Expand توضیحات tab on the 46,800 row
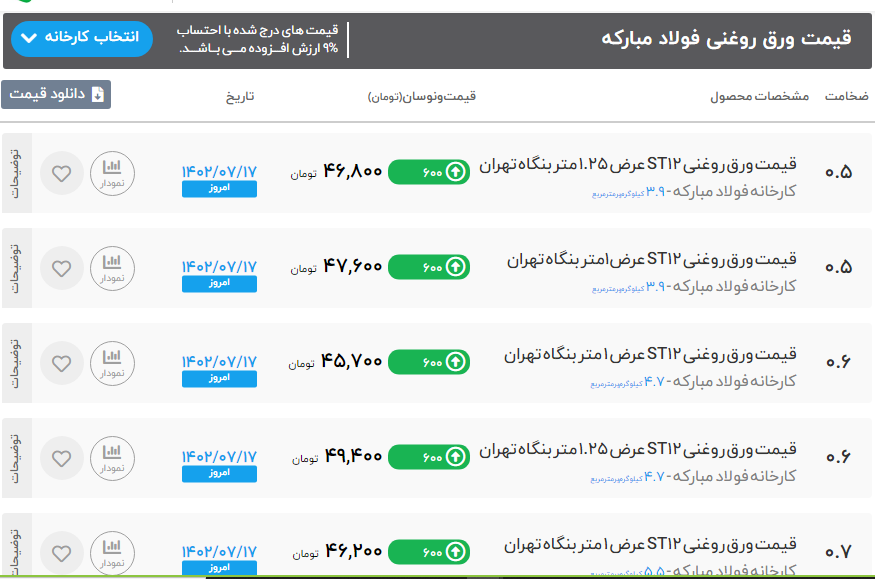 (x=16, y=173)
